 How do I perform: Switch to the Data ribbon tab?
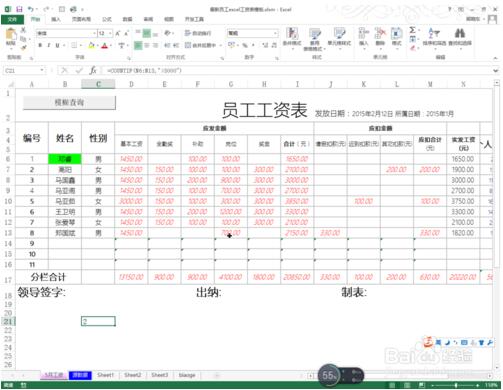127,19
